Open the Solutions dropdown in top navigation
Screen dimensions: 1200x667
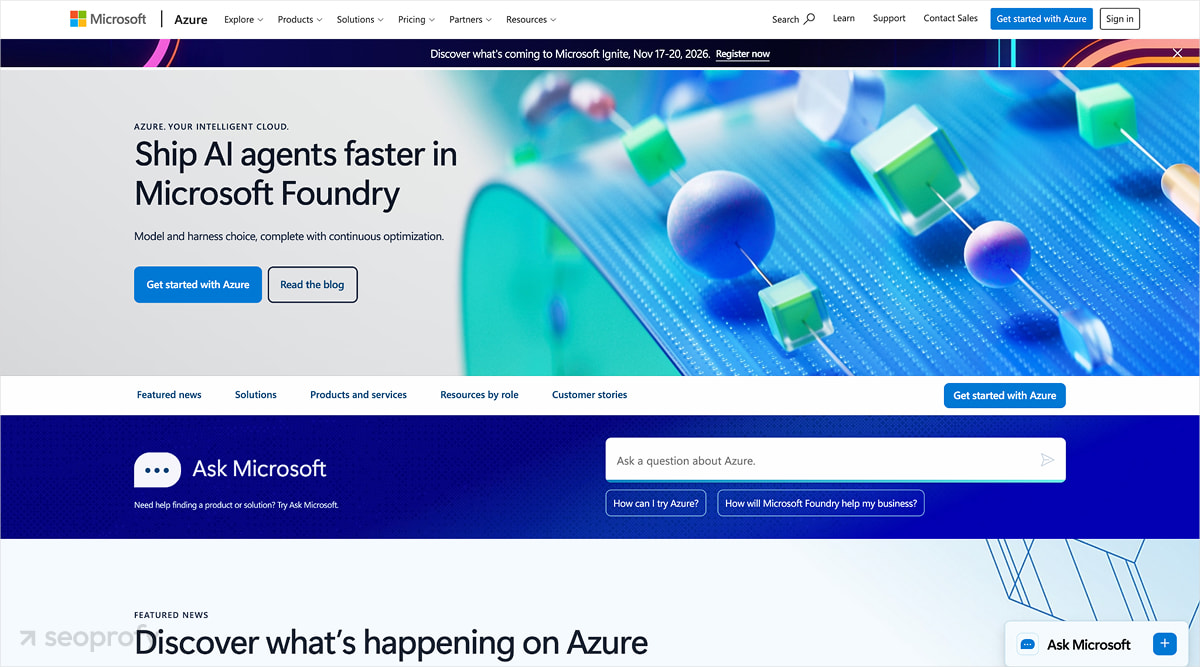click(360, 19)
